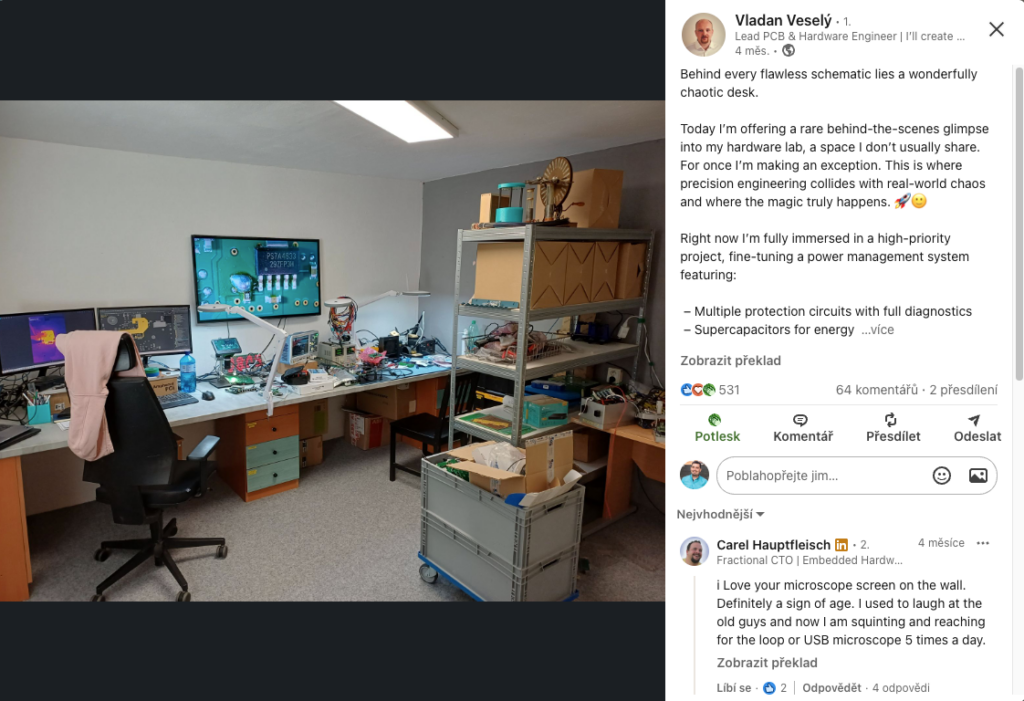Click the Potlesk reaction icon

(715, 419)
